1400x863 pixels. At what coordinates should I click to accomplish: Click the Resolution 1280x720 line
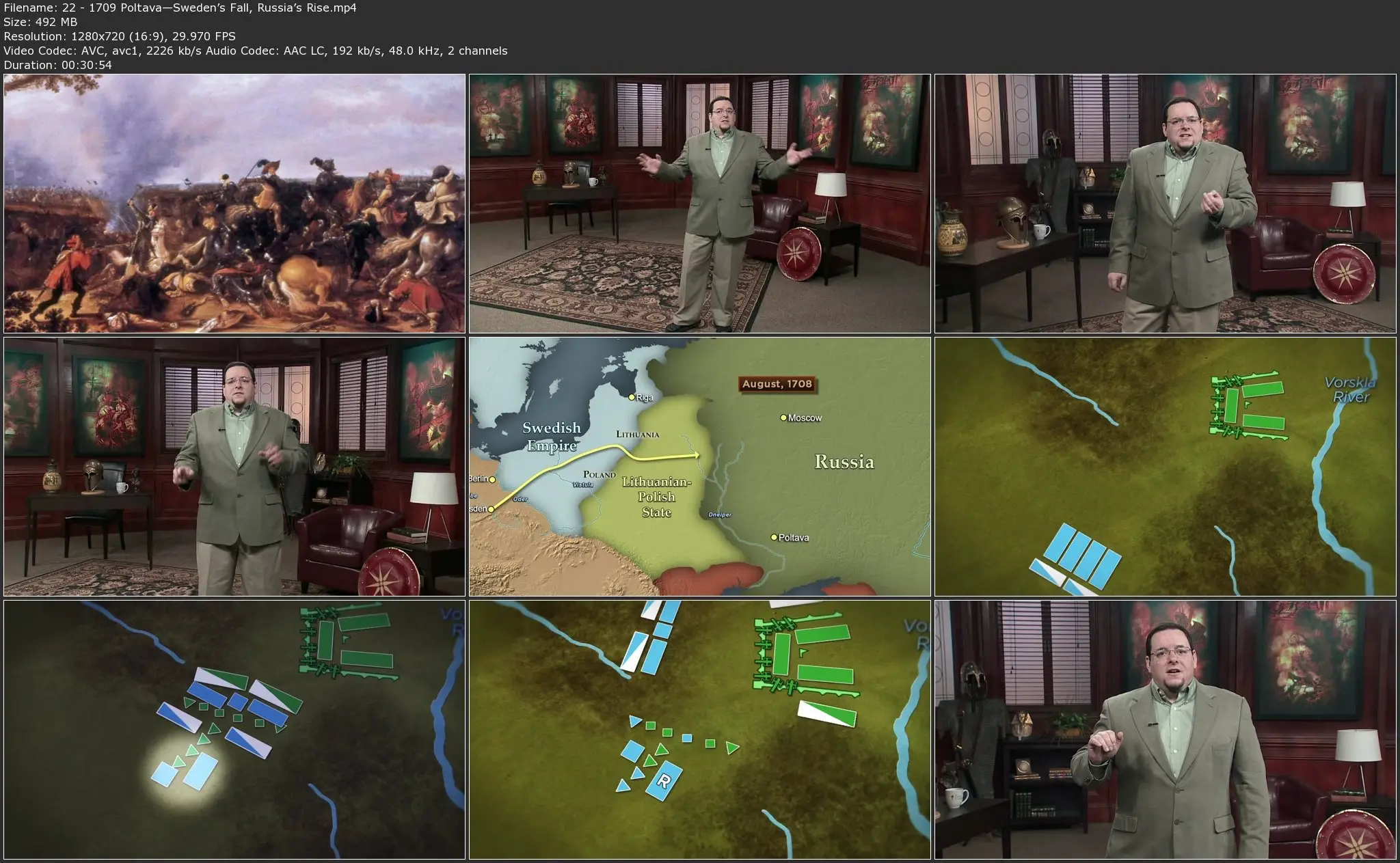pyautogui.click(x=120, y=36)
